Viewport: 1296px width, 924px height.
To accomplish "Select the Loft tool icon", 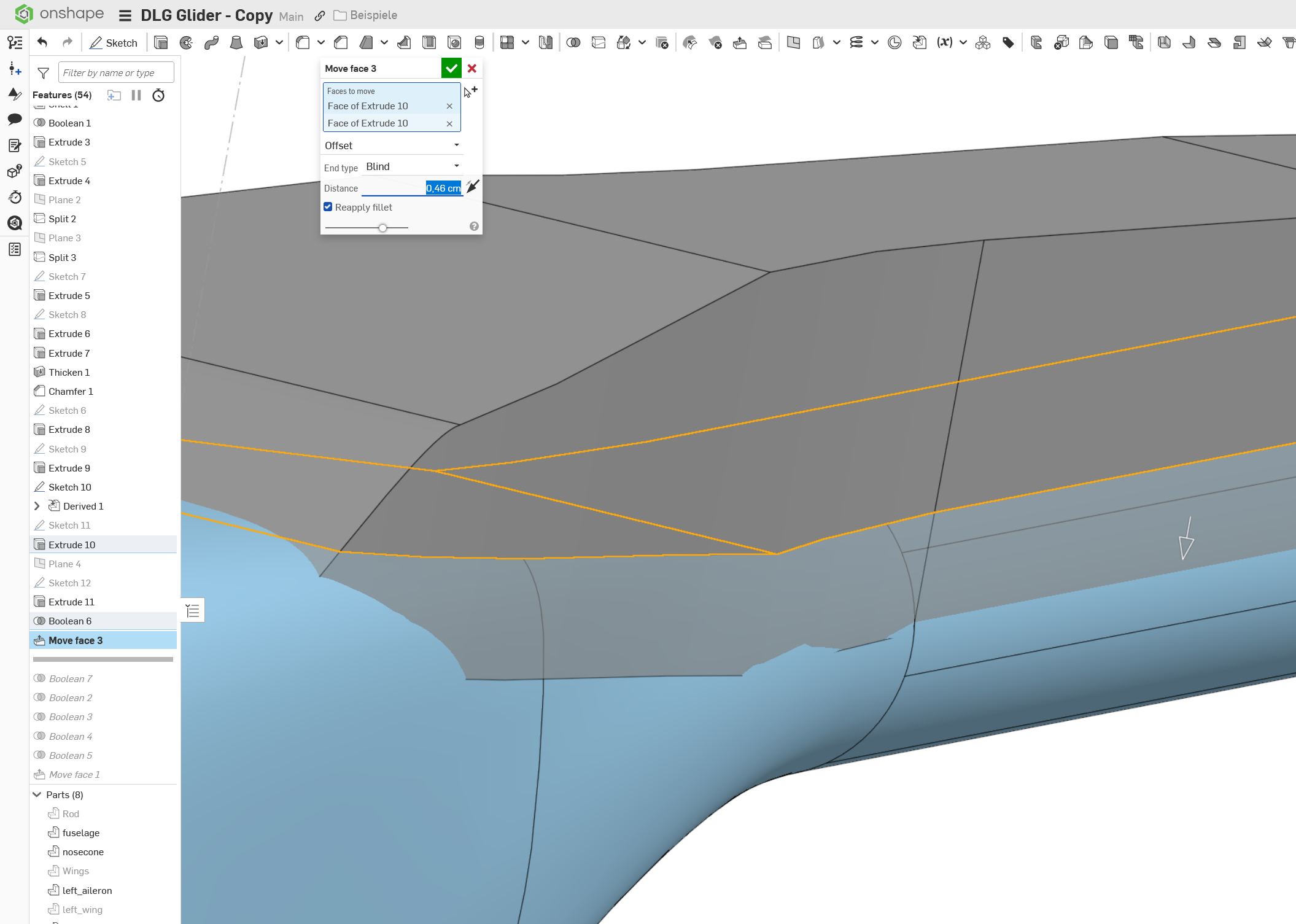I will [236, 42].
